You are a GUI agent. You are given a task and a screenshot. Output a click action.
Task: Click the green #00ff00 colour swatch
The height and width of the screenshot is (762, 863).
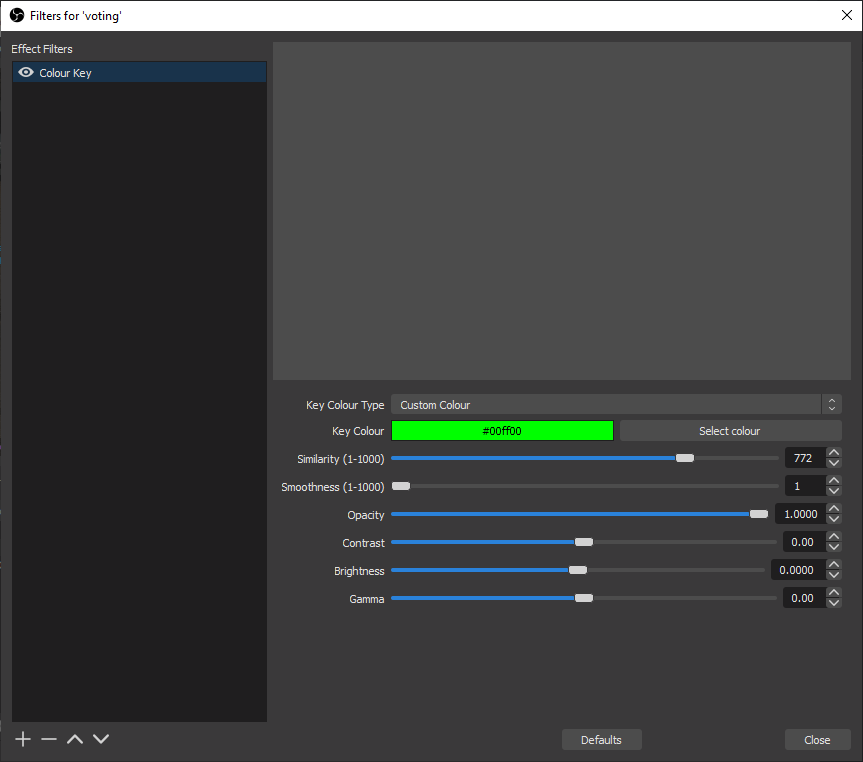point(502,430)
